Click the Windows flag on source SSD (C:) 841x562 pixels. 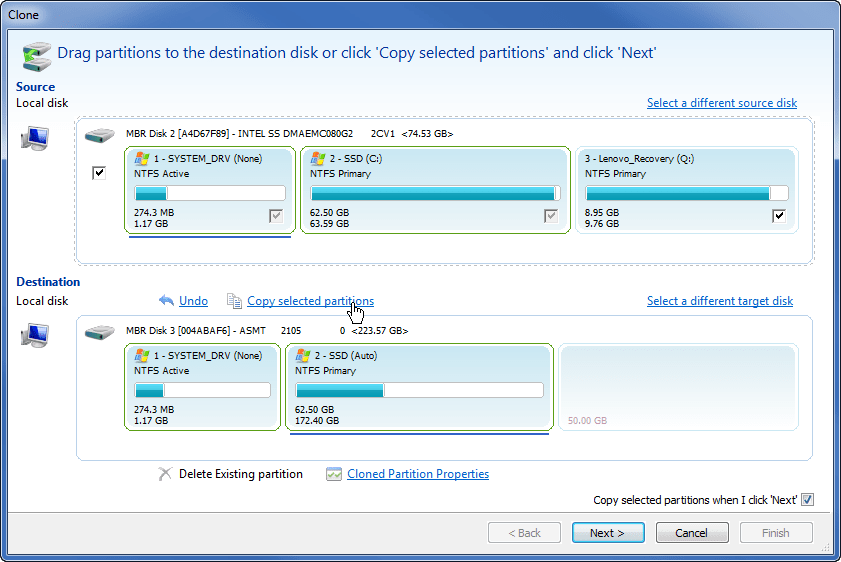(318, 158)
